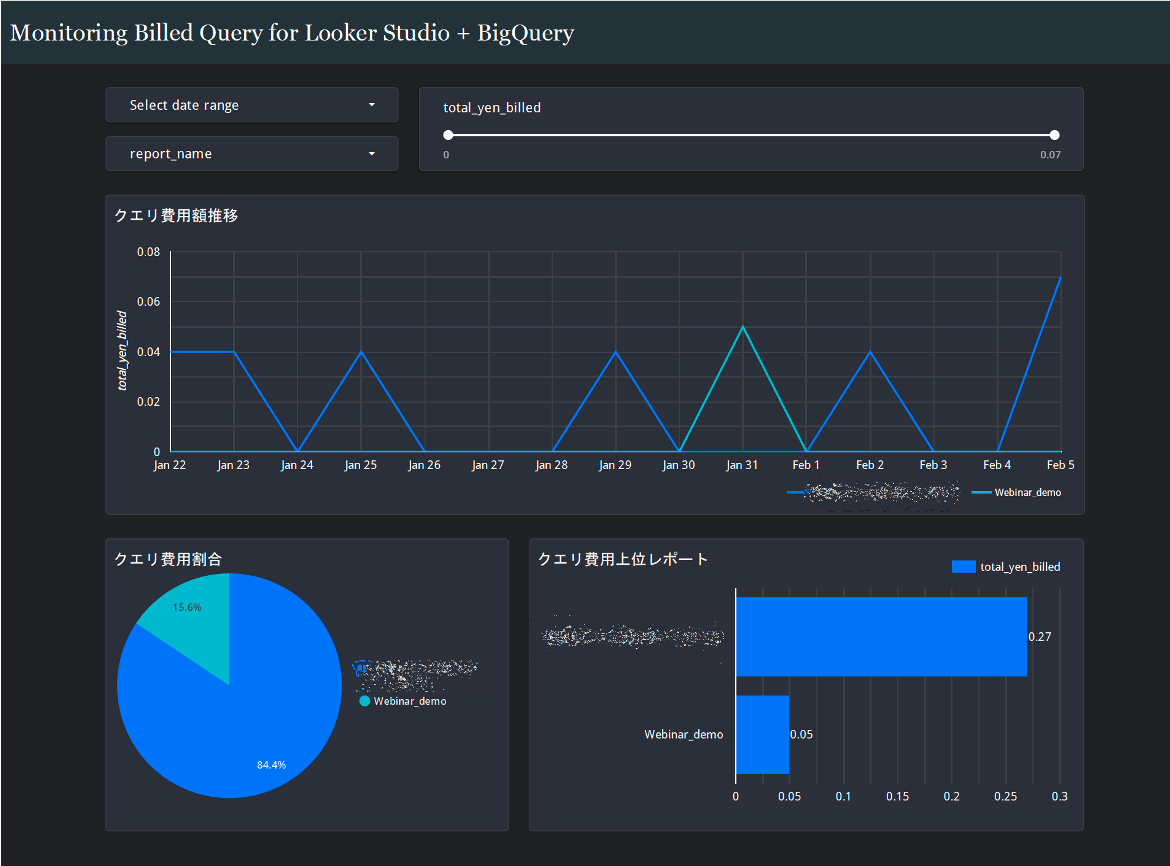Click the Webinar_demo legend dot beside pie chart
Viewport: 1170px width, 866px height.
(x=365, y=701)
